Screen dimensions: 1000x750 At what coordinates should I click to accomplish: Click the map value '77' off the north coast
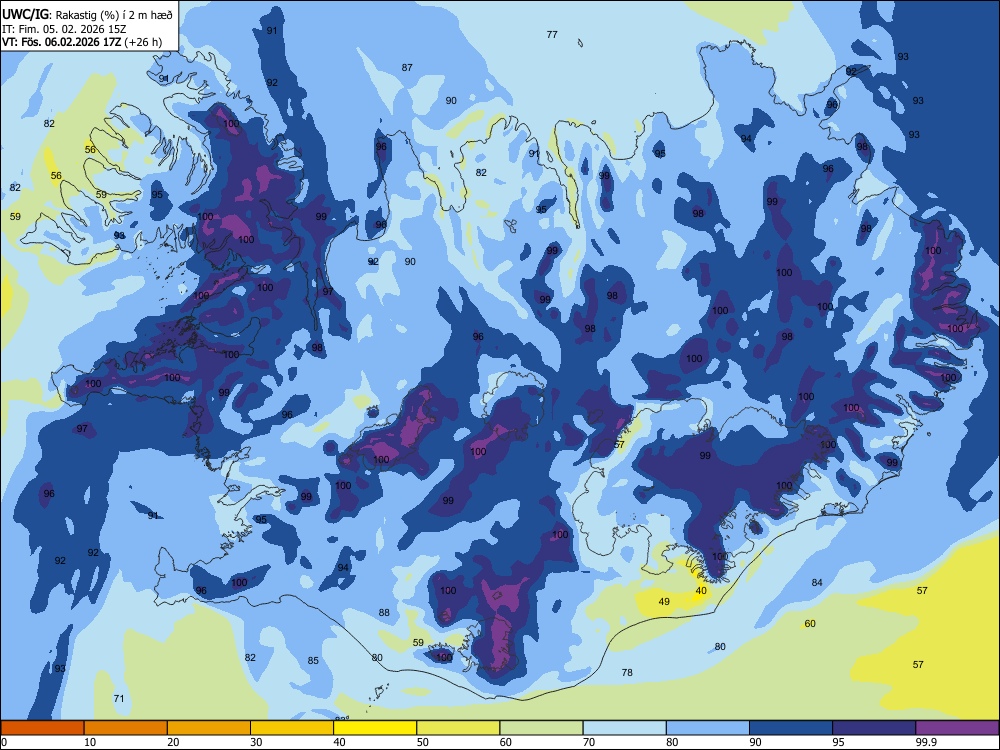tap(552, 34)
